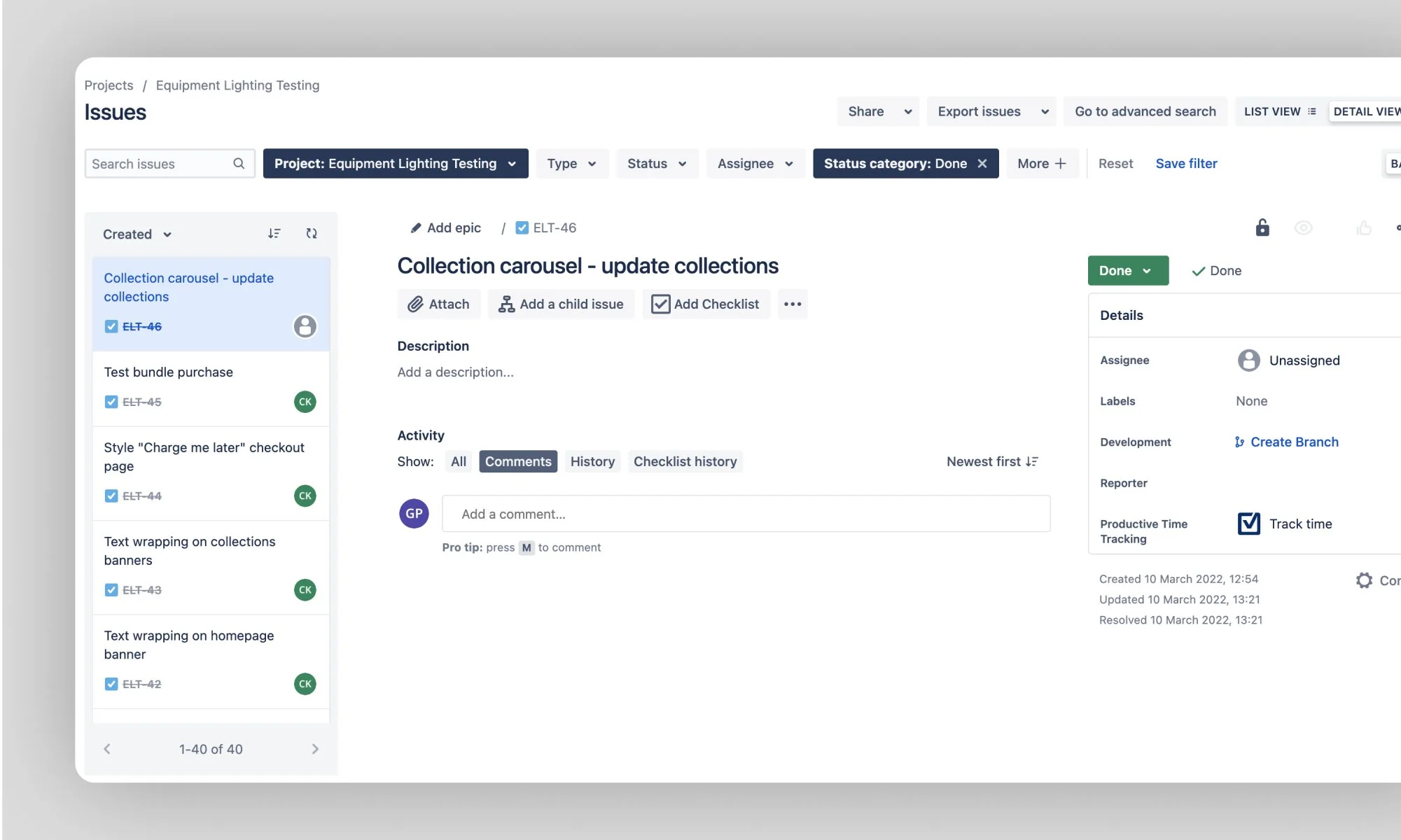Open the green Done status dropdown
The image size is (1401, 840).
pos(1127,270)
